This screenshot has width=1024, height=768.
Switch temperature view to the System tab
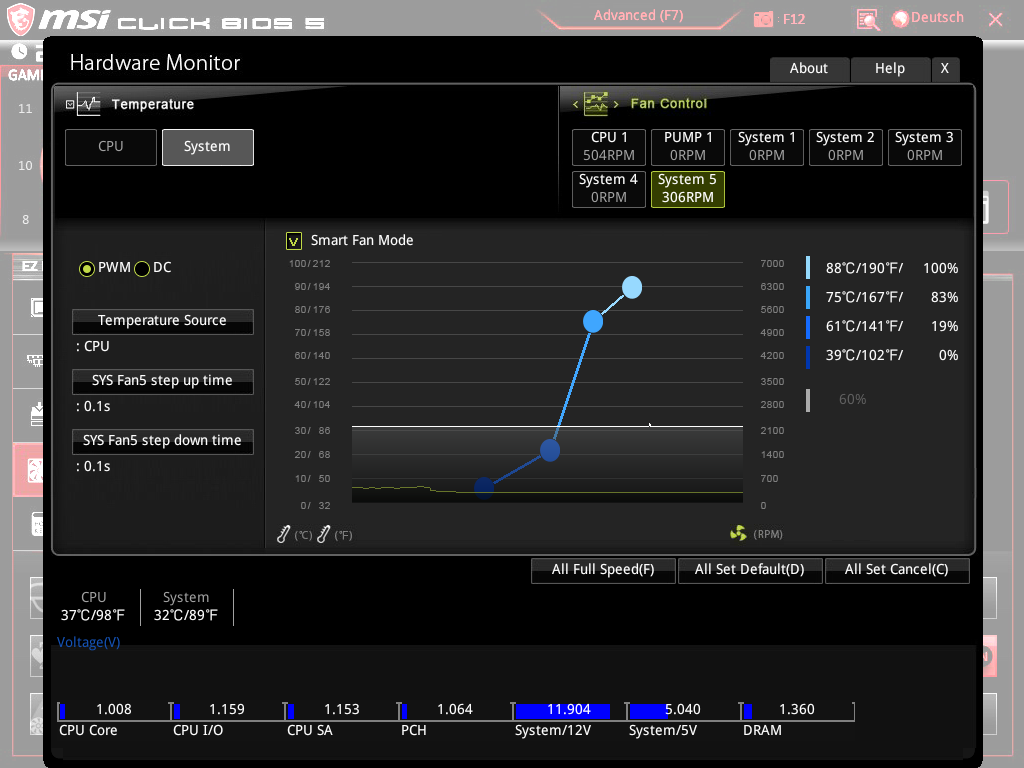pos(208,147)
